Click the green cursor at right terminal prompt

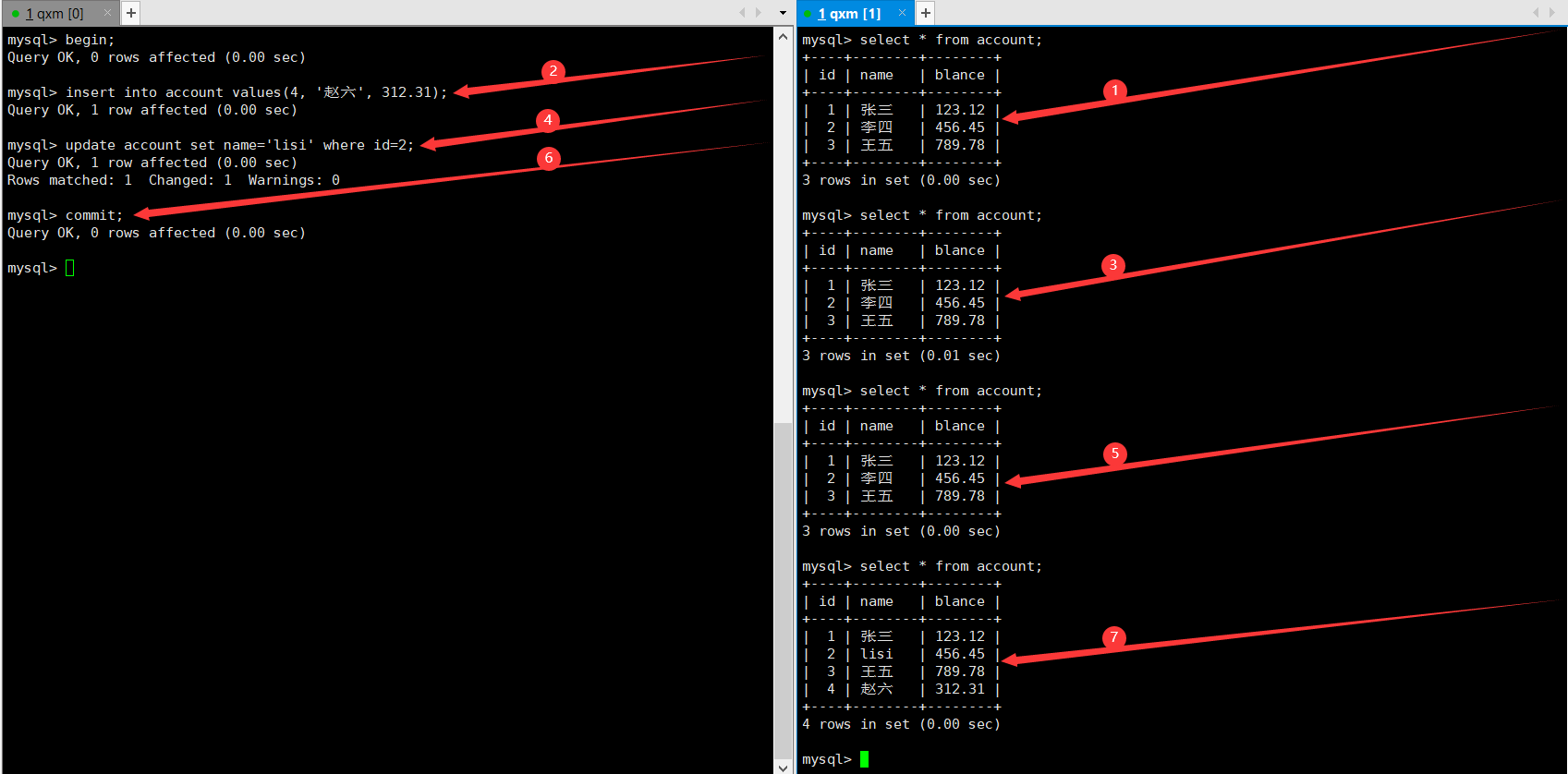point(864,759)
